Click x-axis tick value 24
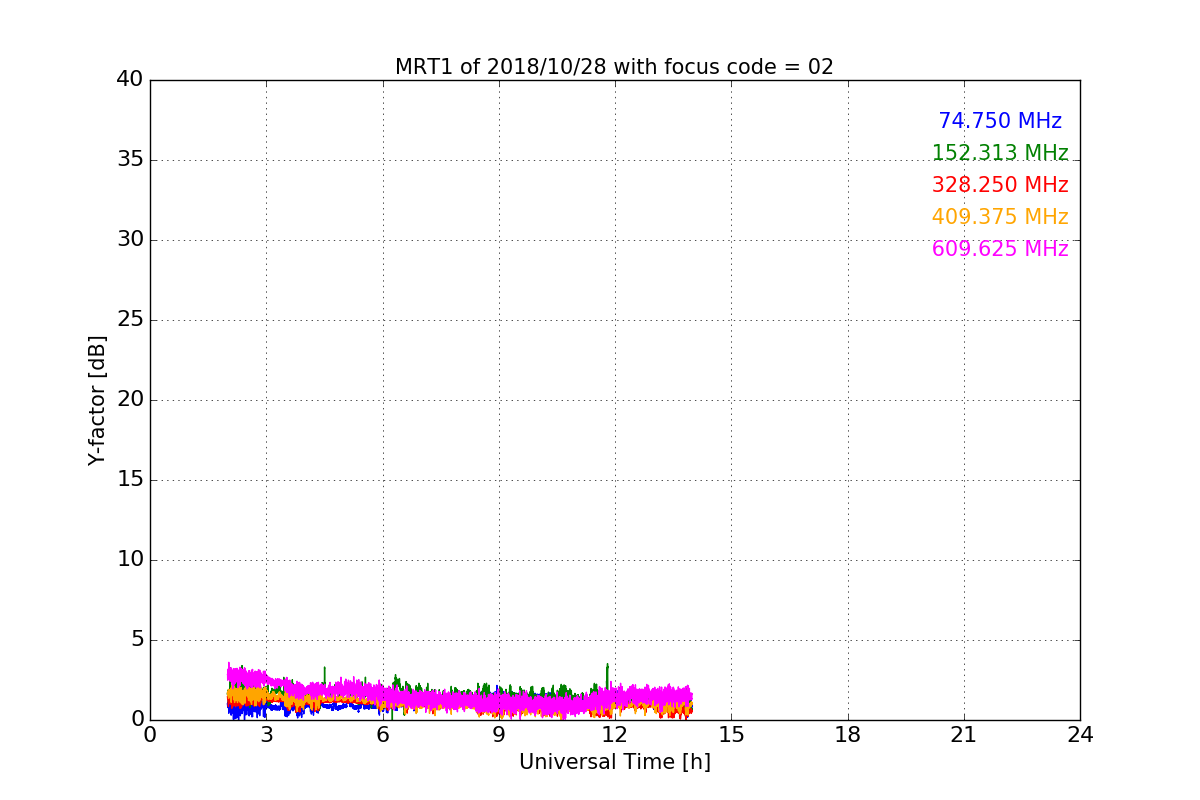Image resolution: width=1200 pixels, height=800 pixels. point(1080,734)
